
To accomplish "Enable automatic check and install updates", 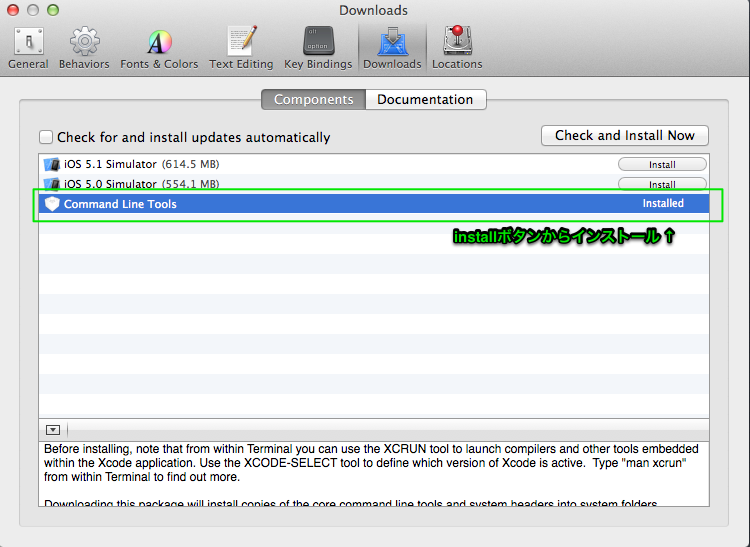I will tap(46, 137).
